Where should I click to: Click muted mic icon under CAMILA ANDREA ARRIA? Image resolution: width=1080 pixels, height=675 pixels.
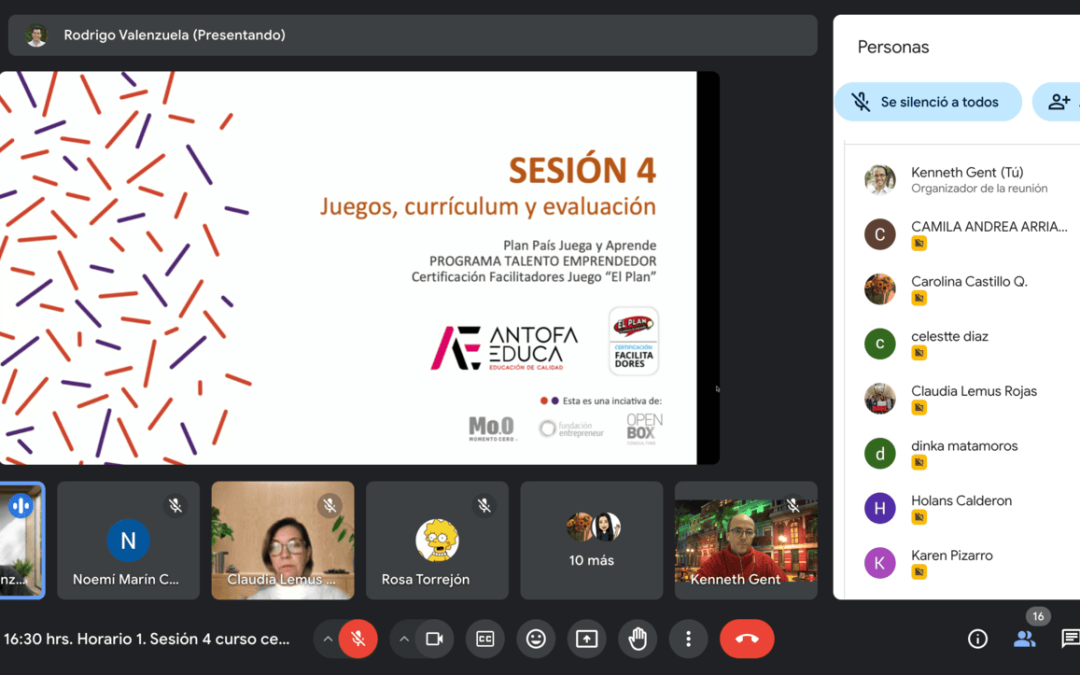pos(919,243)
